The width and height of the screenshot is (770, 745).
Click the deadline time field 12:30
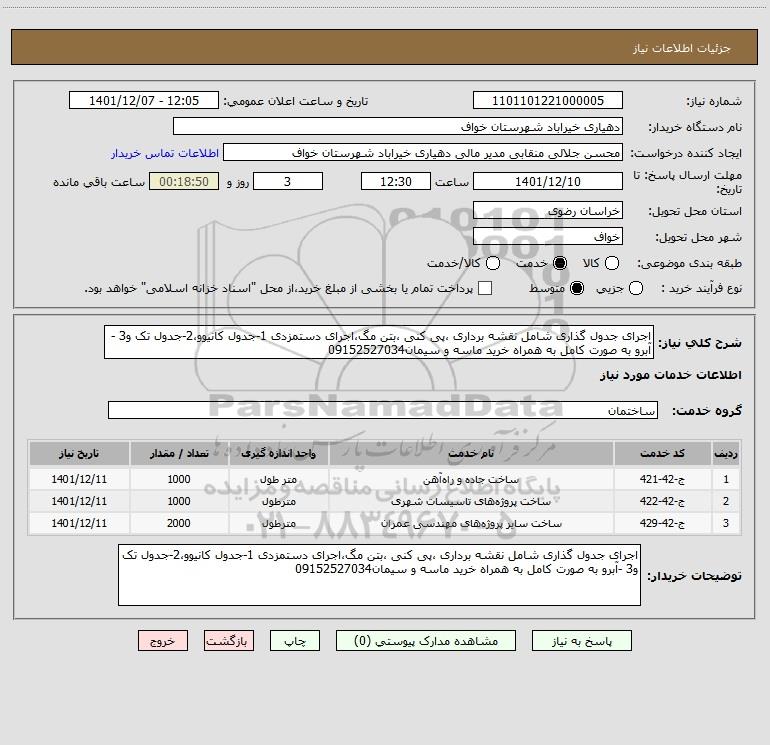point(396,181)
